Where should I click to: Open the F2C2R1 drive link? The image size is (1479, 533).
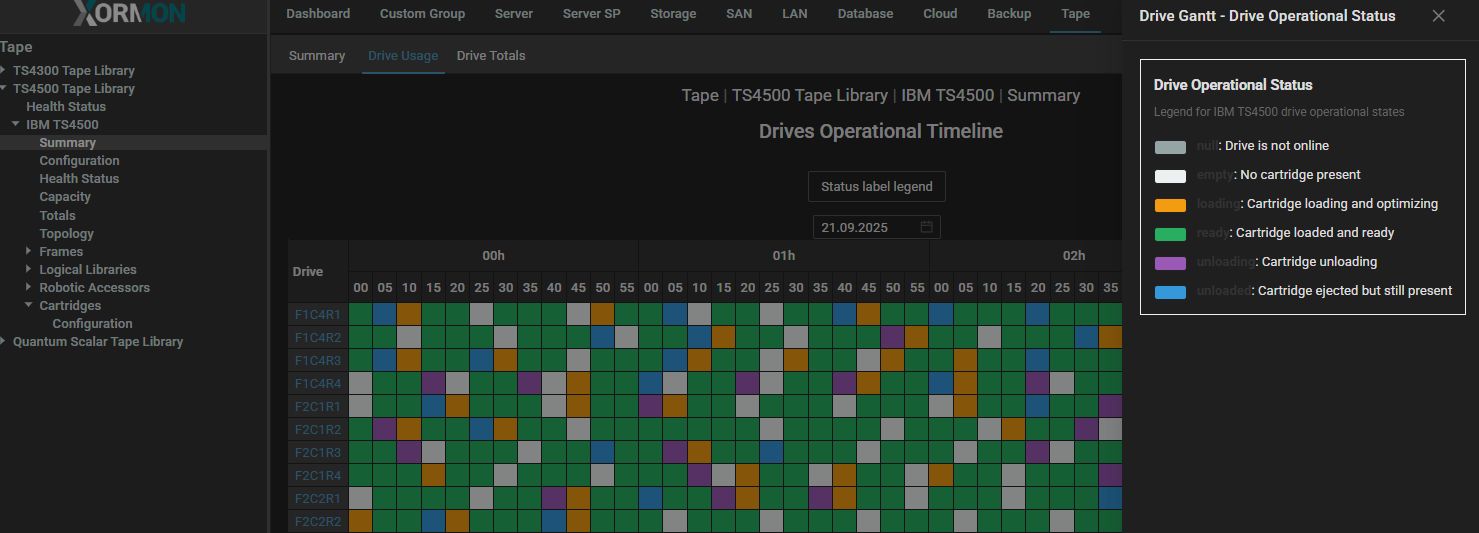318,498
